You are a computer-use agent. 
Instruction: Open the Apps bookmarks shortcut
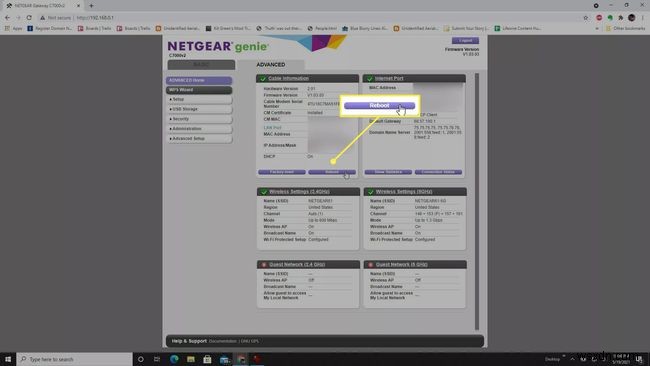pos(13,28)
